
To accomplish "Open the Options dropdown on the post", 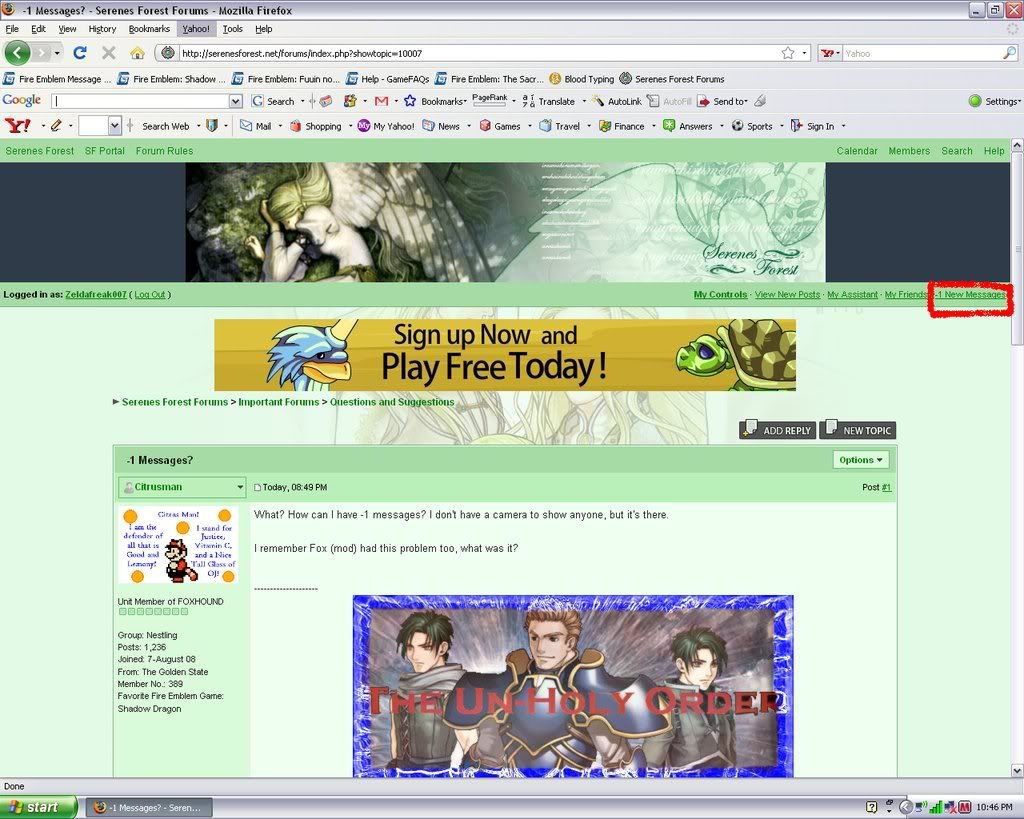I will (x=860, y=459).
